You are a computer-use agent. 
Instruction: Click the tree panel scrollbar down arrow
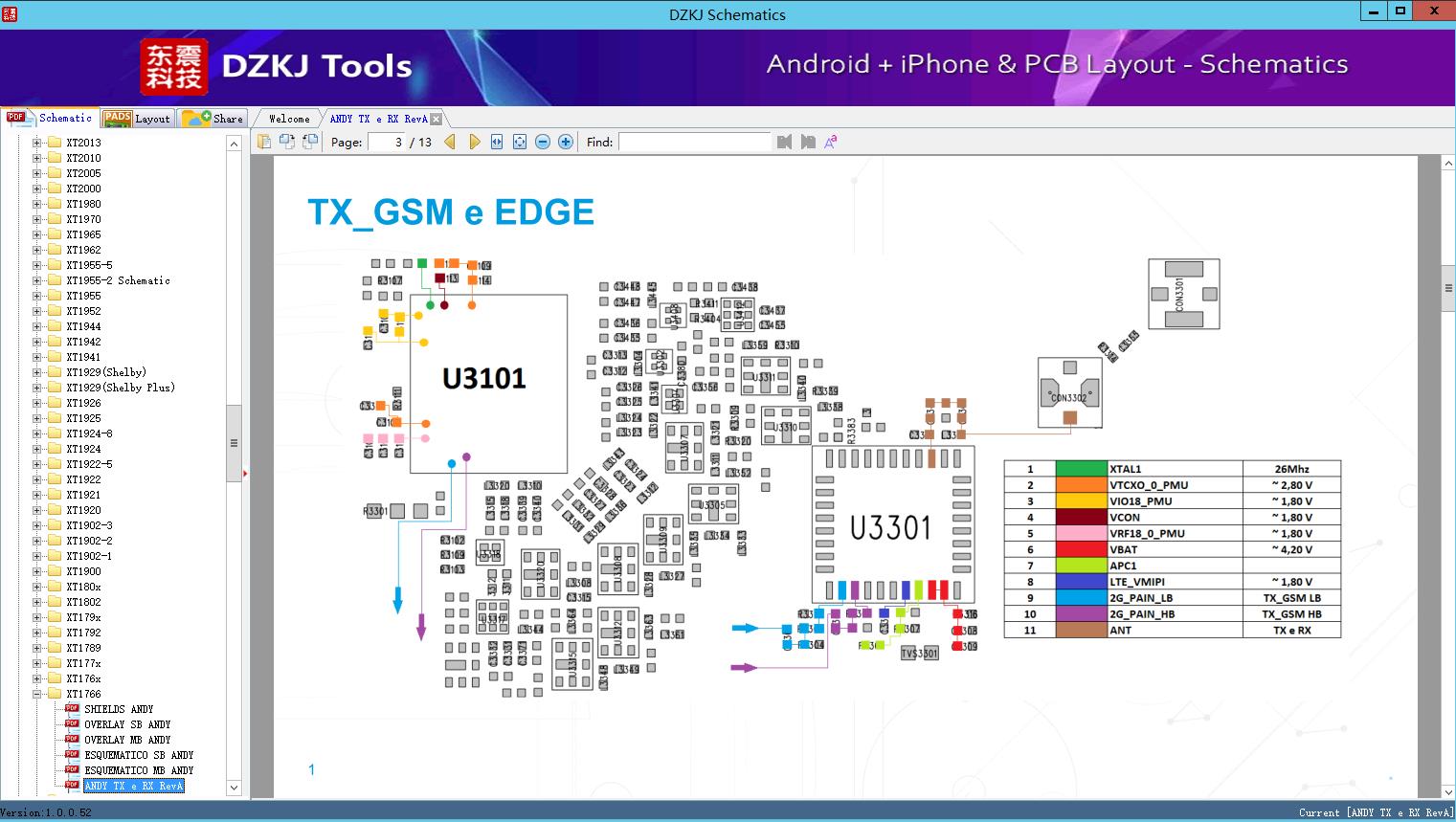pyautogui.click(x=234, y=788)
